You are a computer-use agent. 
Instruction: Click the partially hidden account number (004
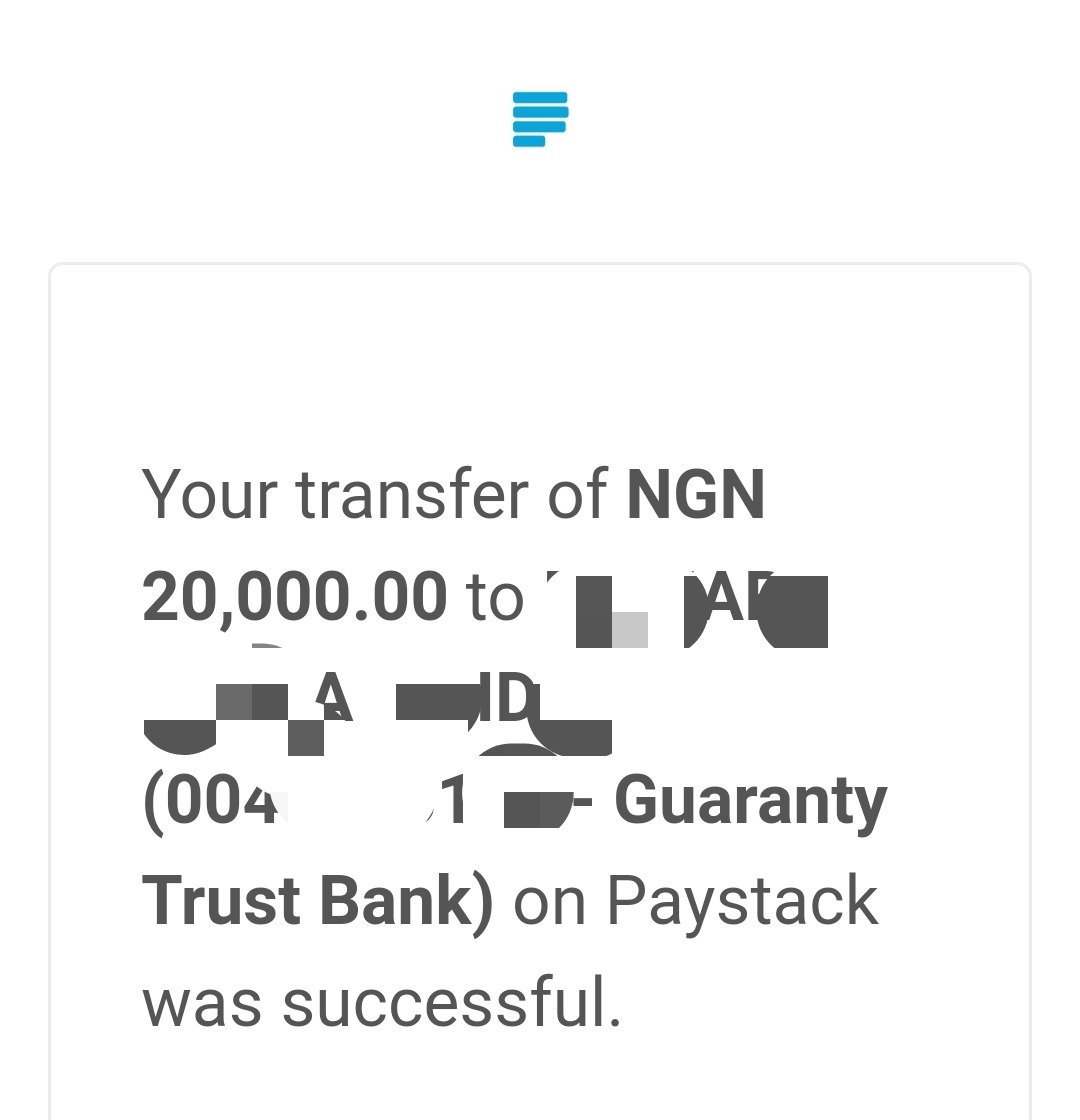pyautogui.click(x=211, y=801)
